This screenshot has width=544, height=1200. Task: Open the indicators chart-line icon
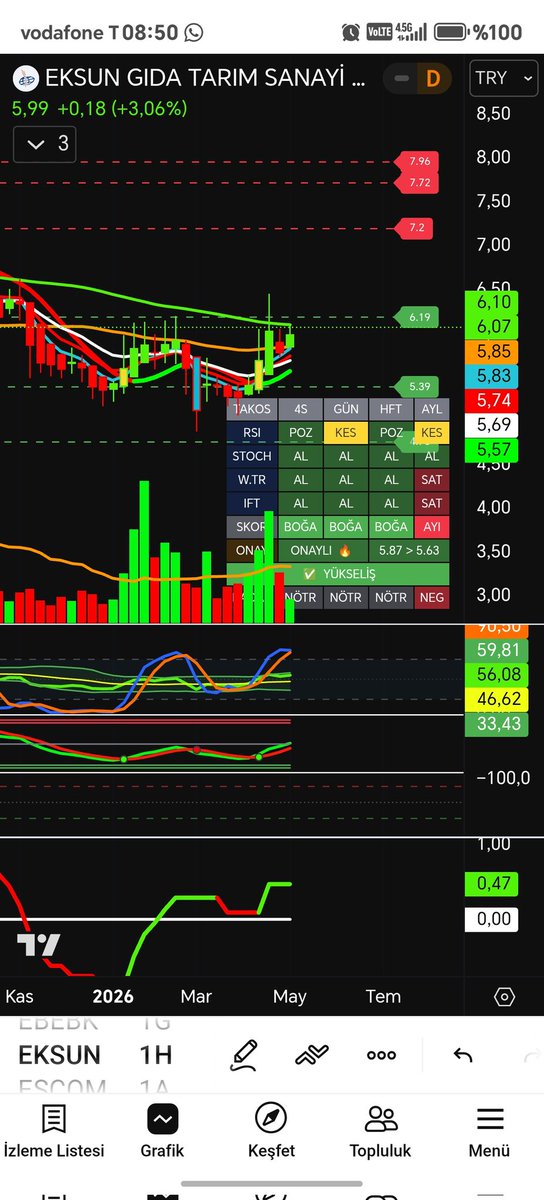click(x=312, y=1054)
